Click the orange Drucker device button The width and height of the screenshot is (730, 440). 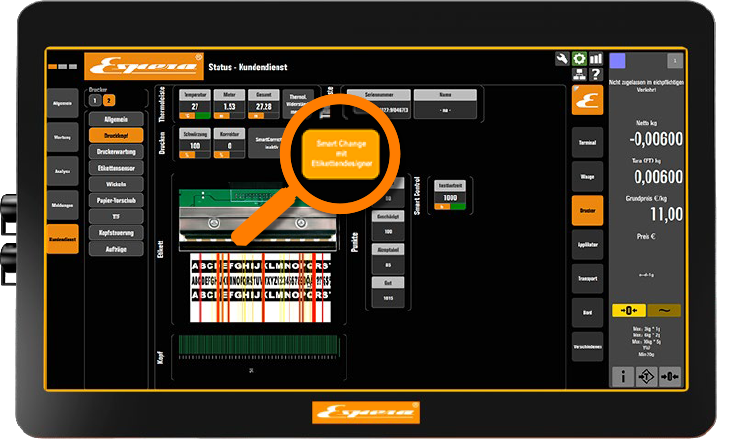click(588, 210)
